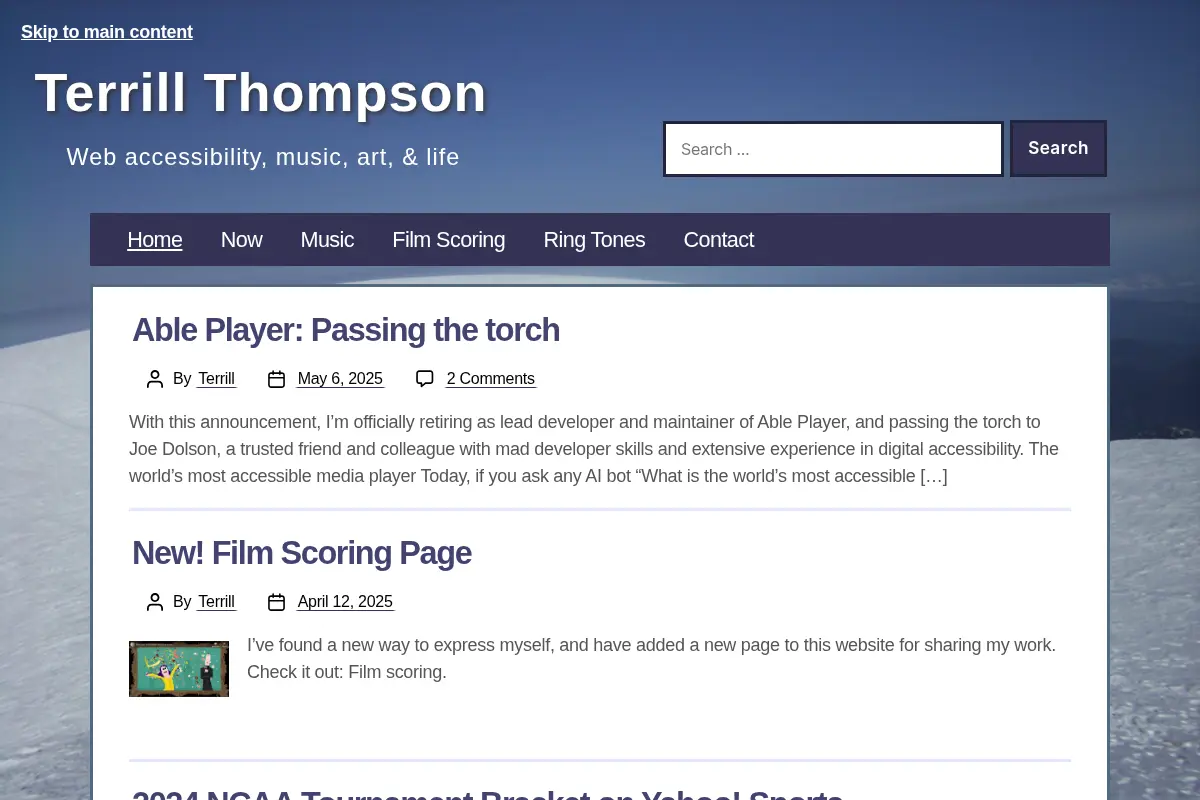Click the 'Skip to main content' link

click(x=107, y=32)
